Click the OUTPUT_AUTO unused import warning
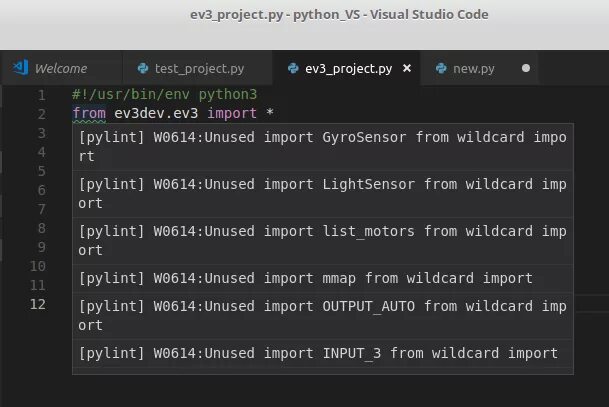609x407 pixels. click(323, 316)
